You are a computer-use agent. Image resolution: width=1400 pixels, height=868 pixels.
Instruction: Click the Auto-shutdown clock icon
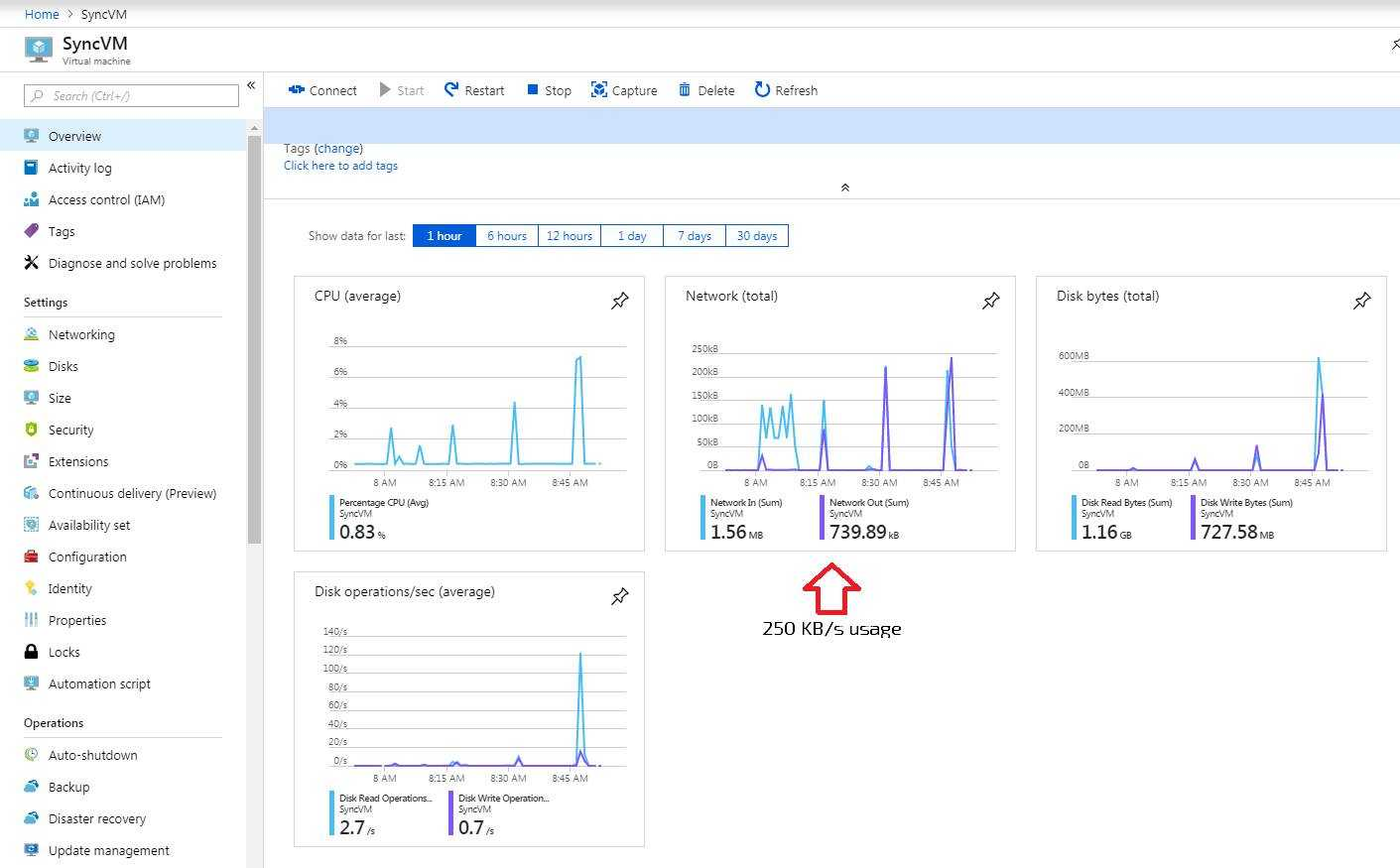(32, 755)
